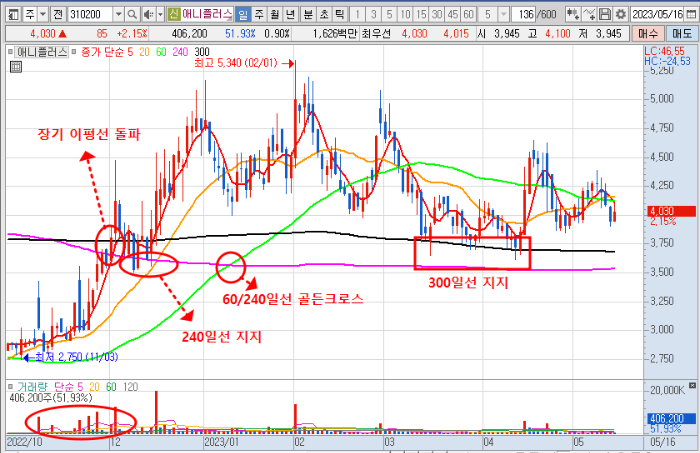Click the 1 interval preset button
This screenshot has height=453, width=700.
point(357,15)
